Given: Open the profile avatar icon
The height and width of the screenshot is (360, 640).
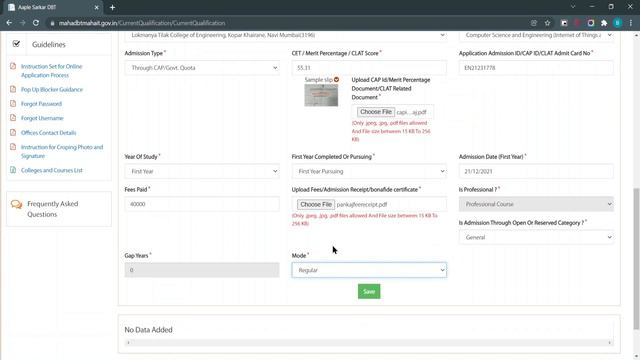Looking at the screenshot, I should point(618,23).
